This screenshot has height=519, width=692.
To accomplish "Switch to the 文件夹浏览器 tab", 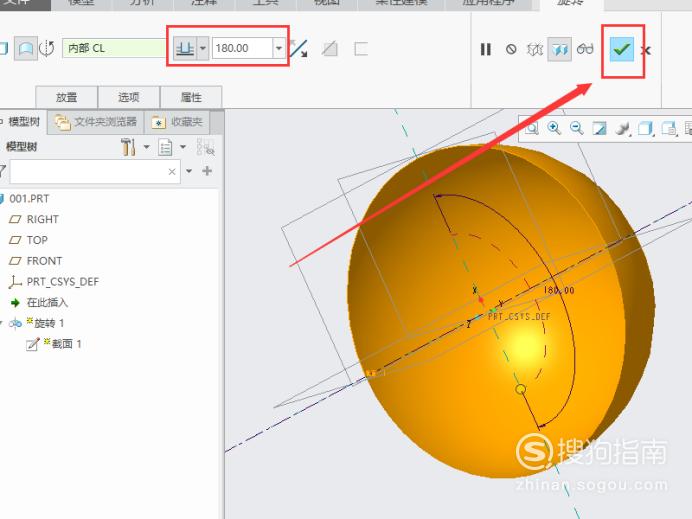I will (96, 122).
